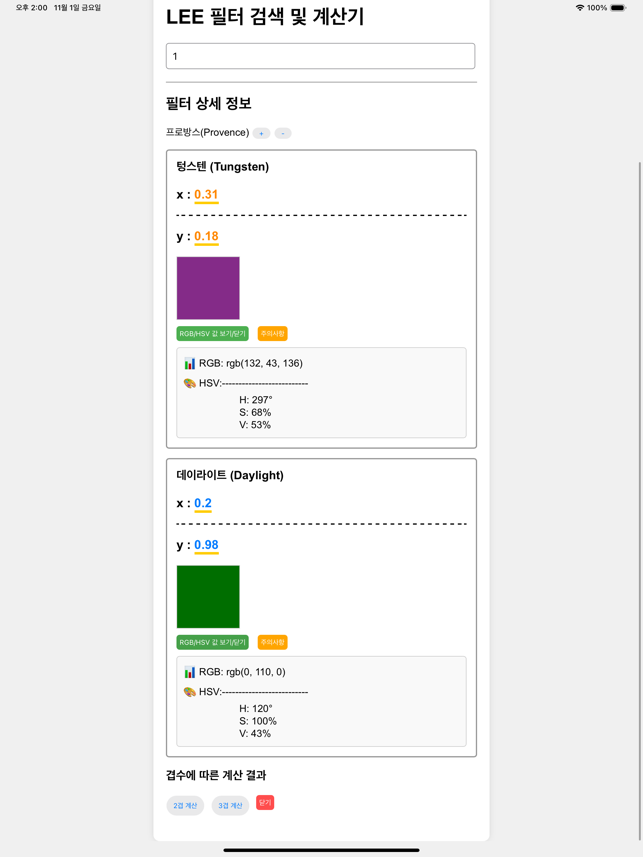Click the HSV palette icon in Daylight panel

pos(190,692)
